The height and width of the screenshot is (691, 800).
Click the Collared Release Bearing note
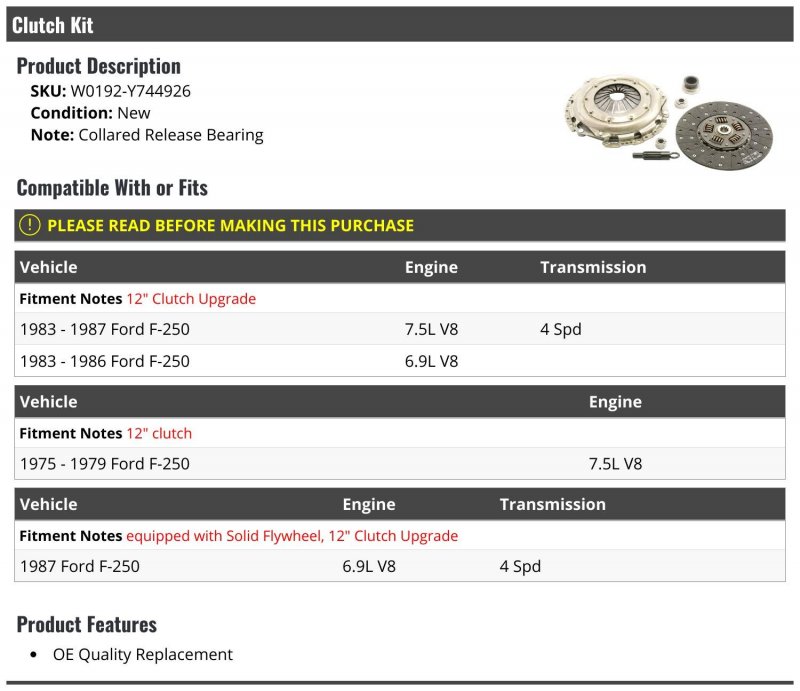pyautogui.click(x=171, y=135)
